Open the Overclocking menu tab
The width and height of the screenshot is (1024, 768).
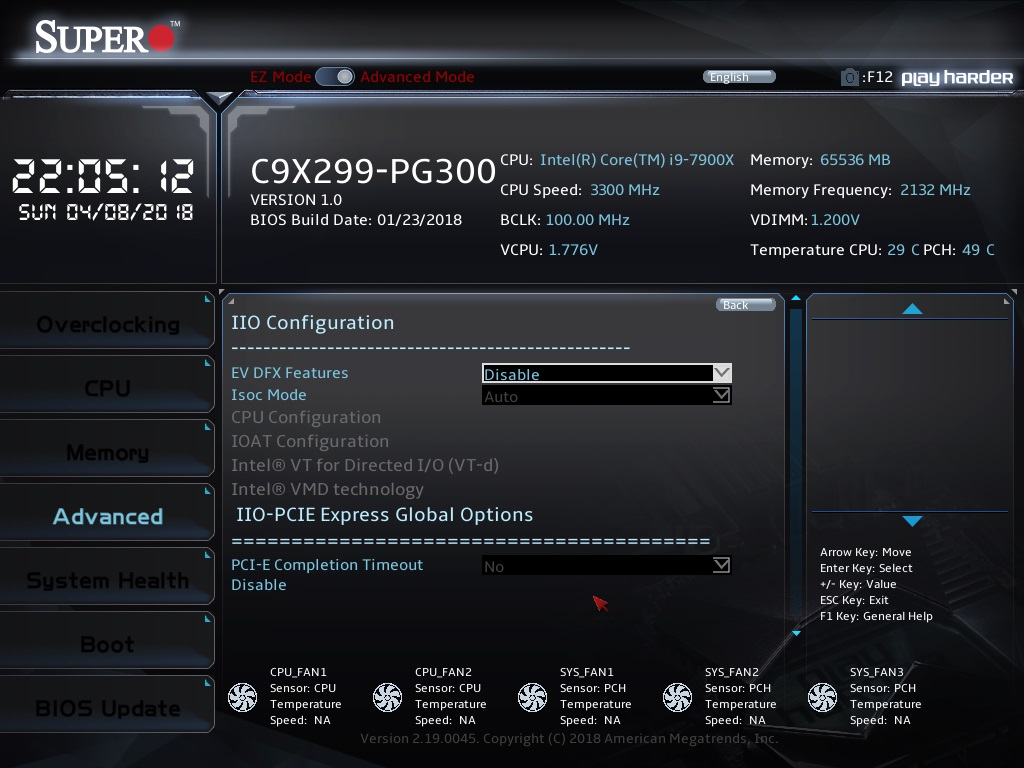[107, 325]
